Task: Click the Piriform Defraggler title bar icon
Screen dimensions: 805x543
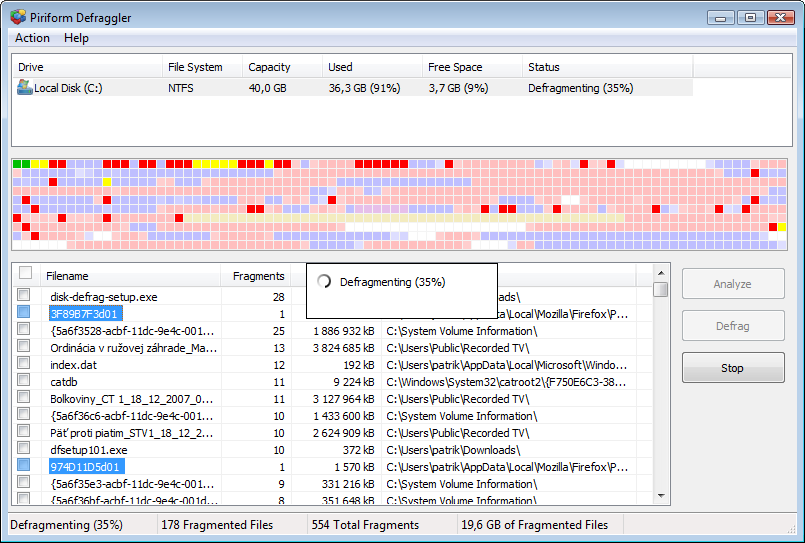Action: click(18, 17)
